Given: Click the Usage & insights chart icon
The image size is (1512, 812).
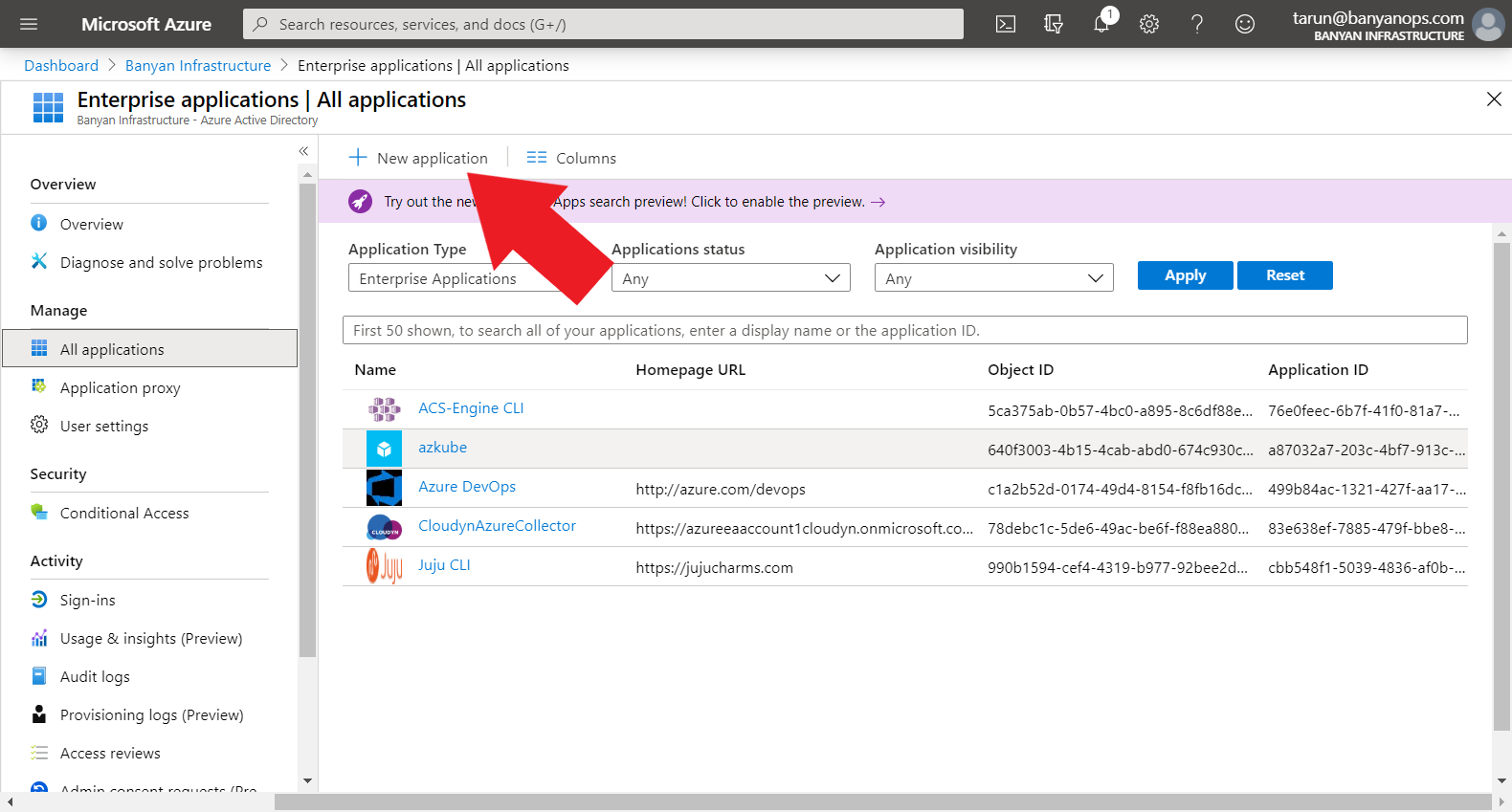Looking at the screenshot, I should (x=39, y=637).
